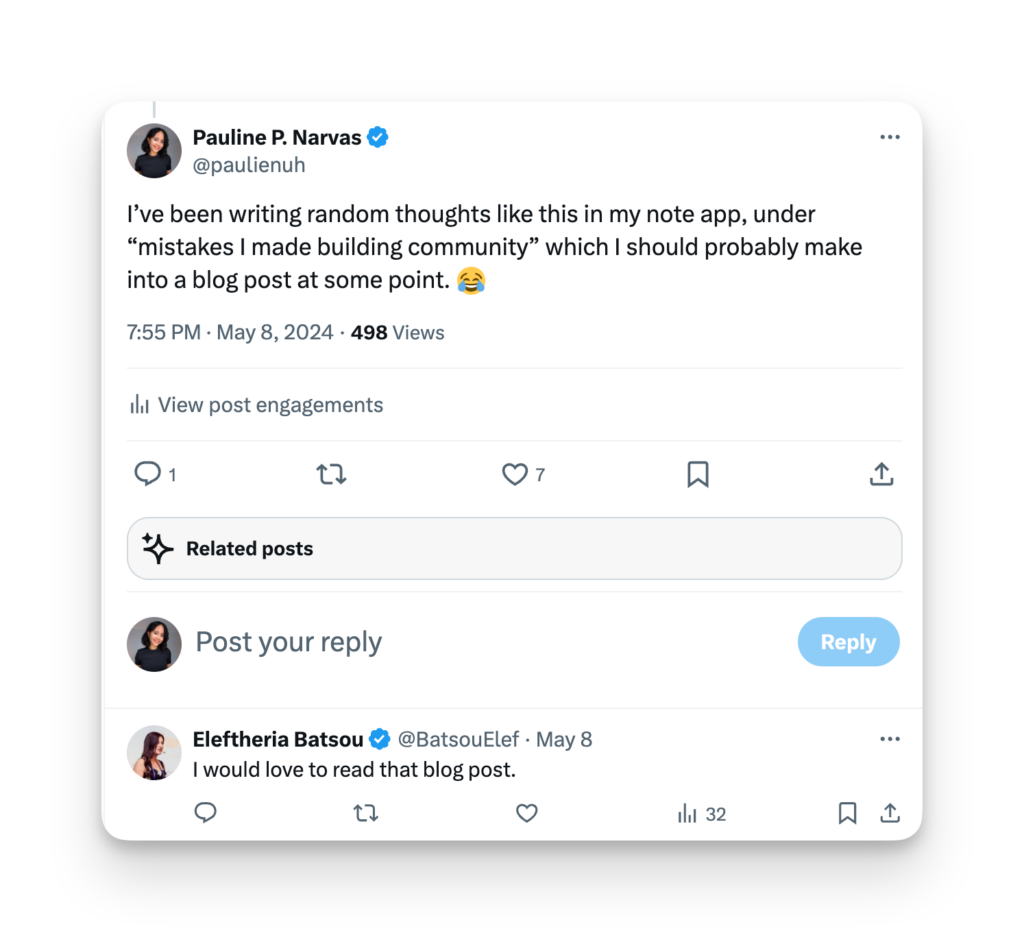Visit profile @paulienuh
Screen dimensions: 1024x942
point(249,164)
